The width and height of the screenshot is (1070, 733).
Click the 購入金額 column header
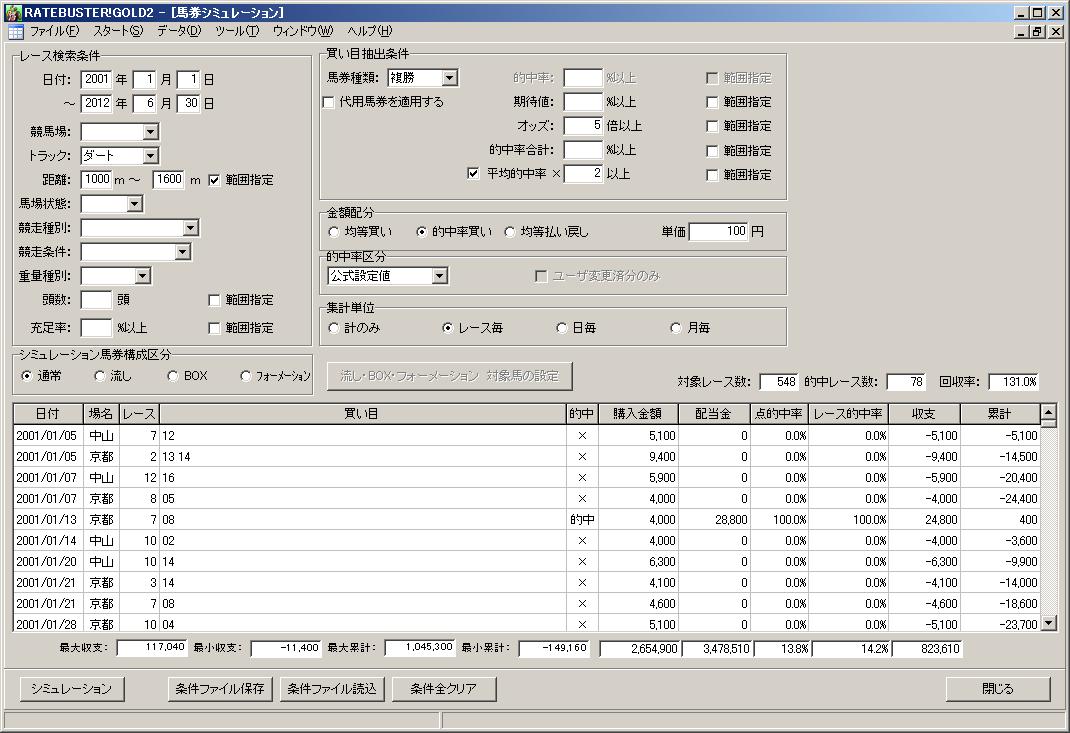pos(637,414)
